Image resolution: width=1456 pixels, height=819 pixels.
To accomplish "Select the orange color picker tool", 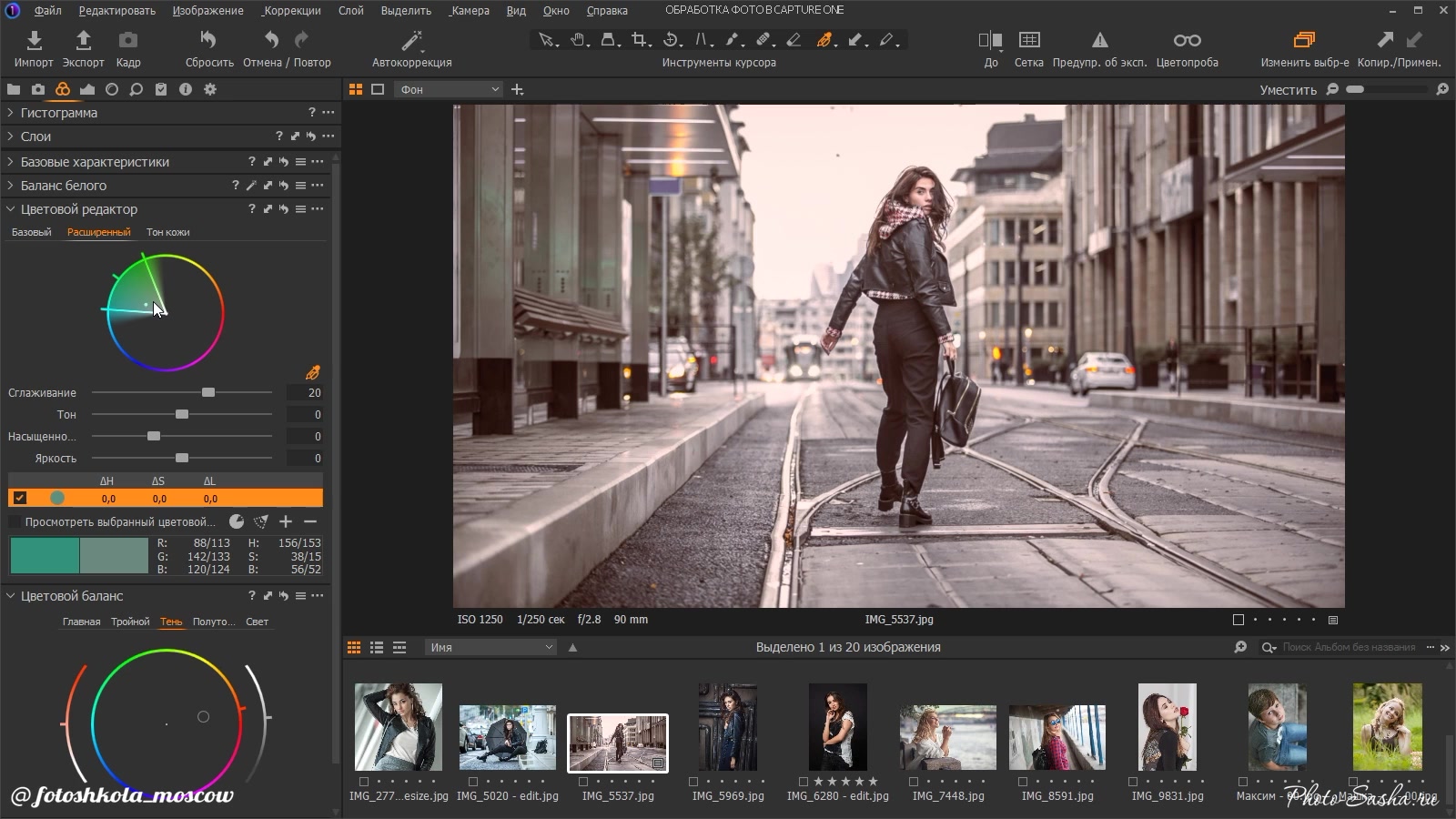I will (824, 40).
